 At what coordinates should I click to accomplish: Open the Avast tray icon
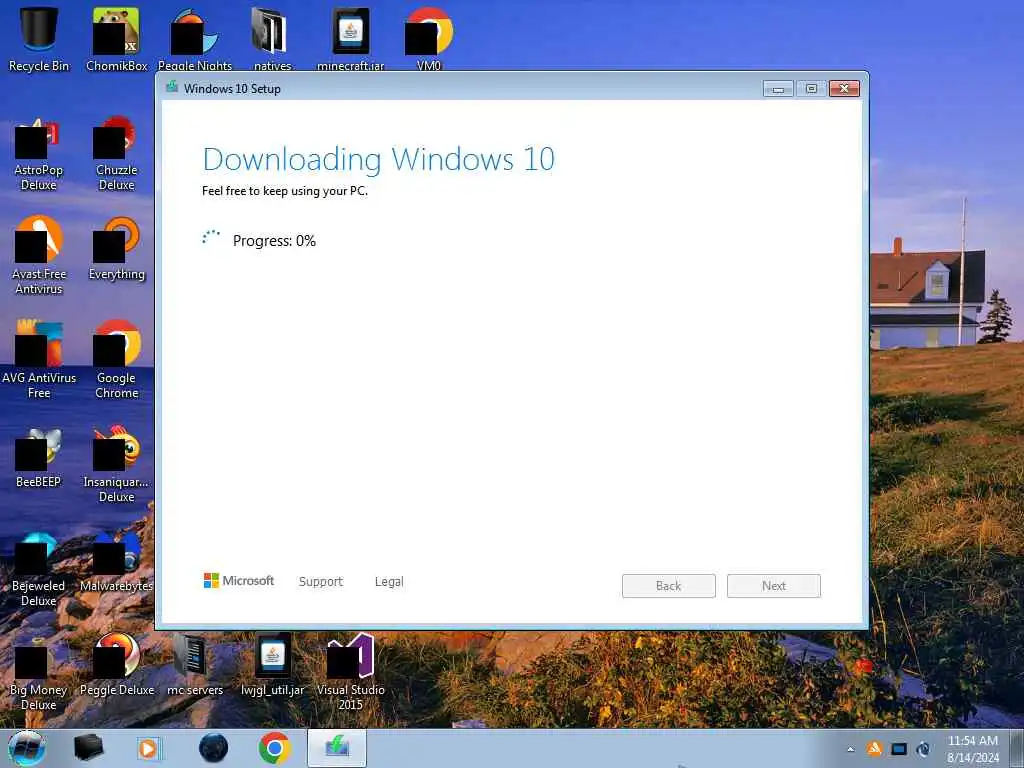pyautogui.click(x=874, y=748)
